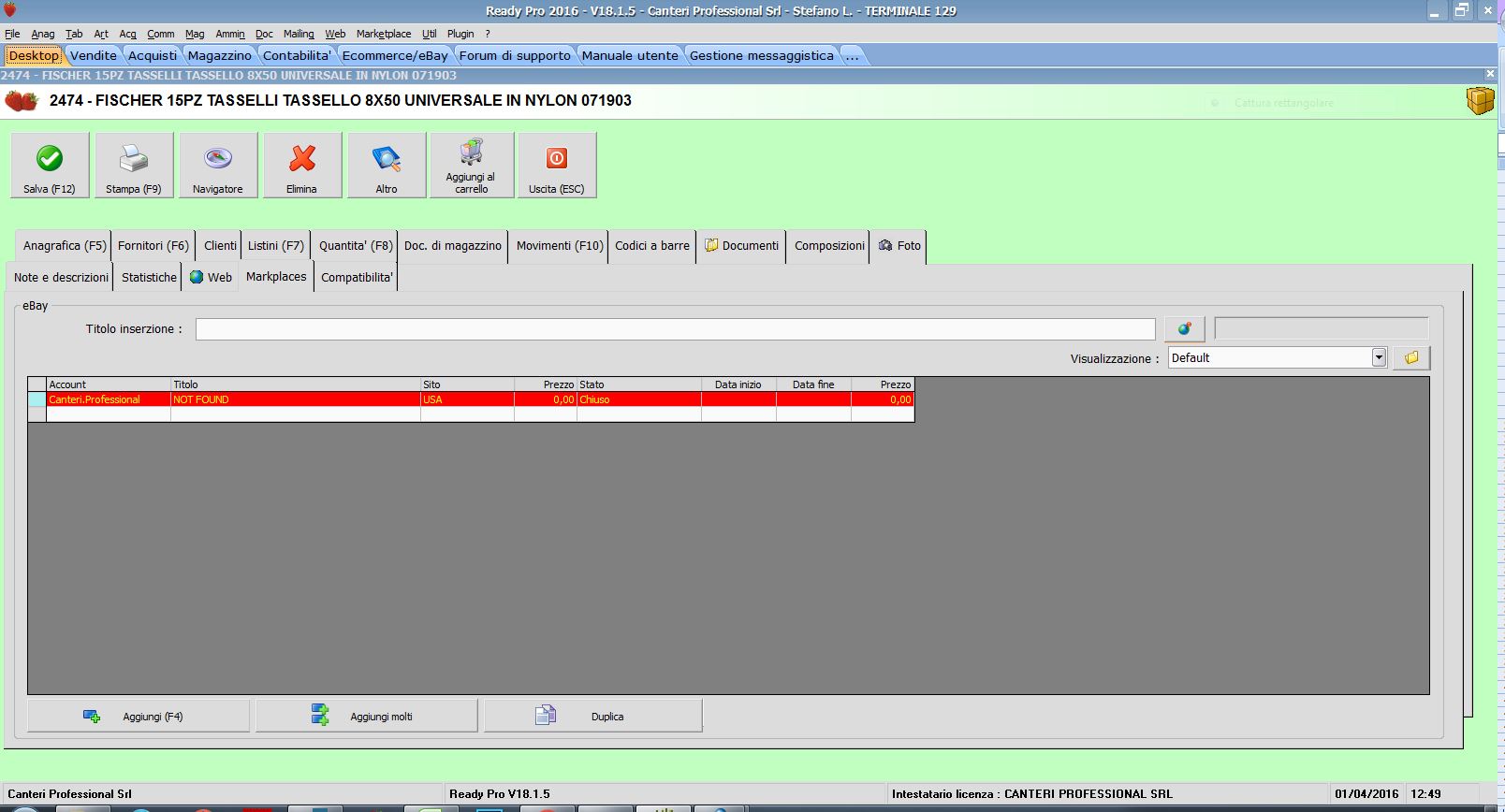
Task: Click the Chiuso status cell
Action: (639, 399)
